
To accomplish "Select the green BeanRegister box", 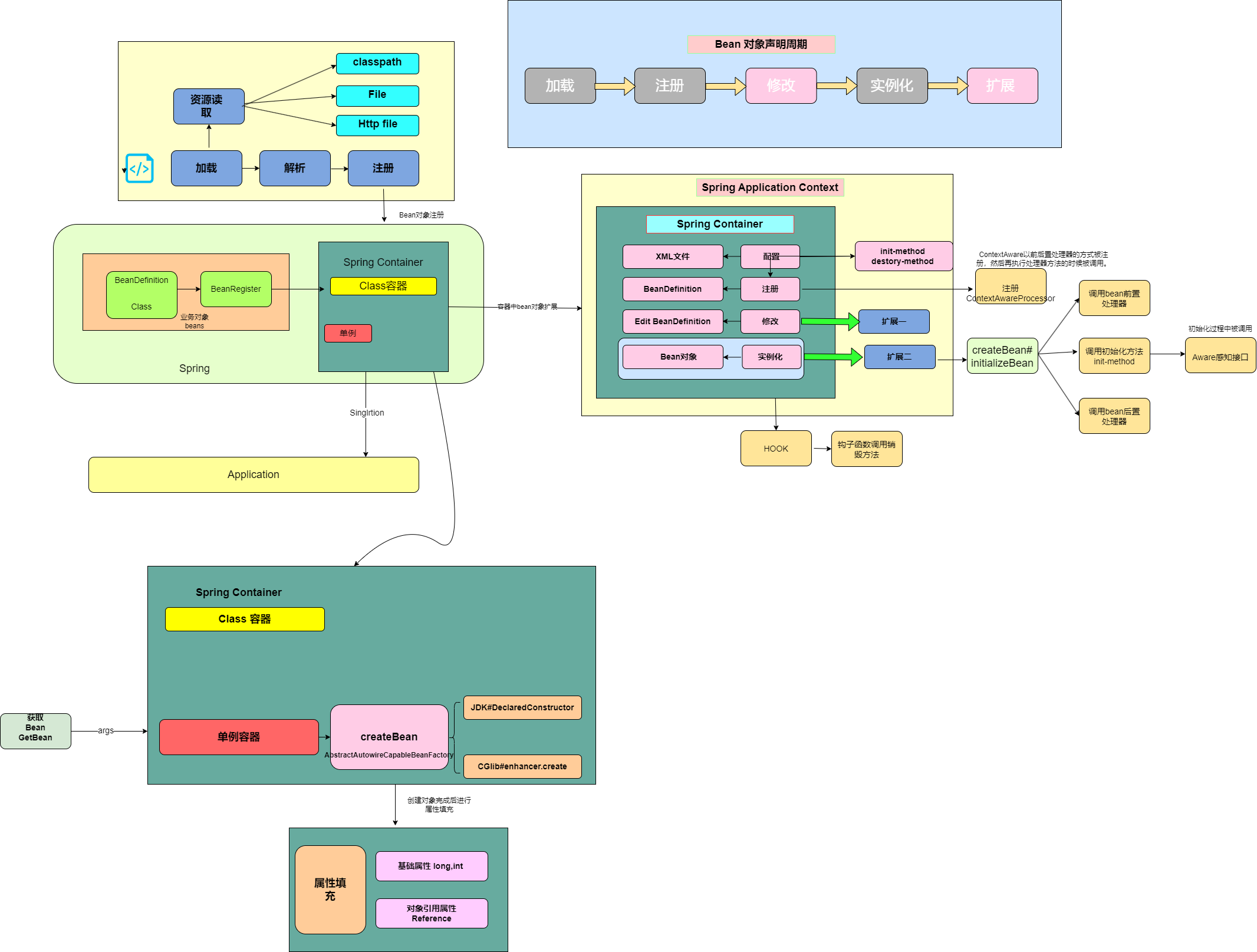I will [236, 289].
